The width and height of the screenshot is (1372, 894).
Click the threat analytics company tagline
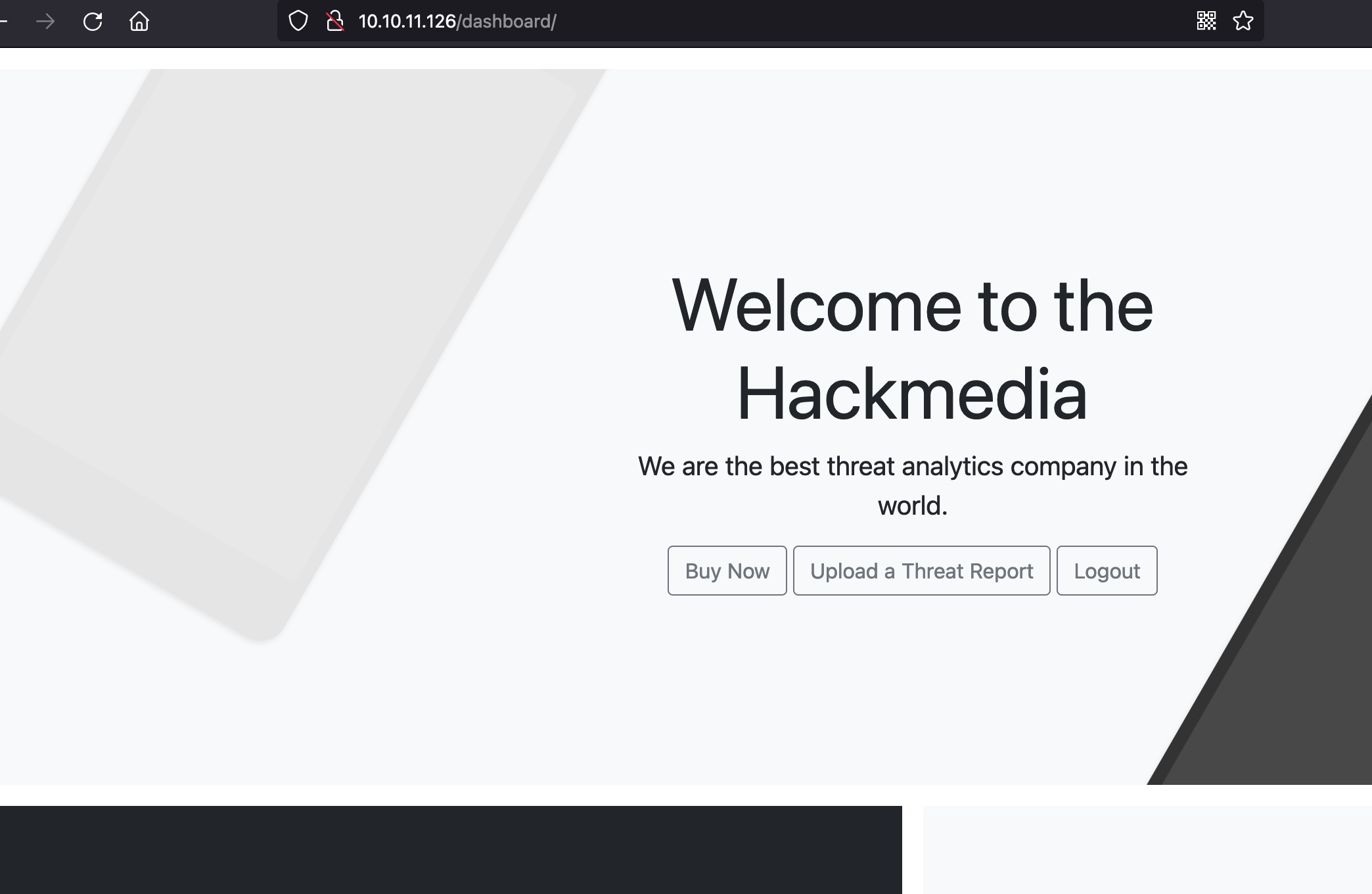pyautogui.click(x=912, y=467)
